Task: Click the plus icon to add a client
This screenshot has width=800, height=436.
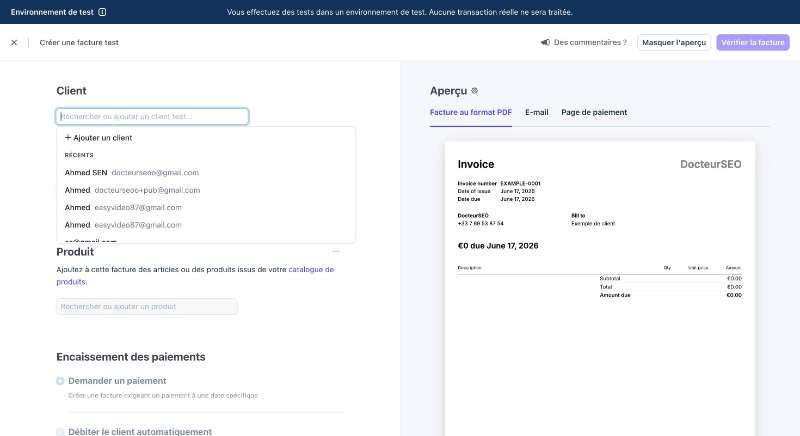Action: tap(68, 138)
